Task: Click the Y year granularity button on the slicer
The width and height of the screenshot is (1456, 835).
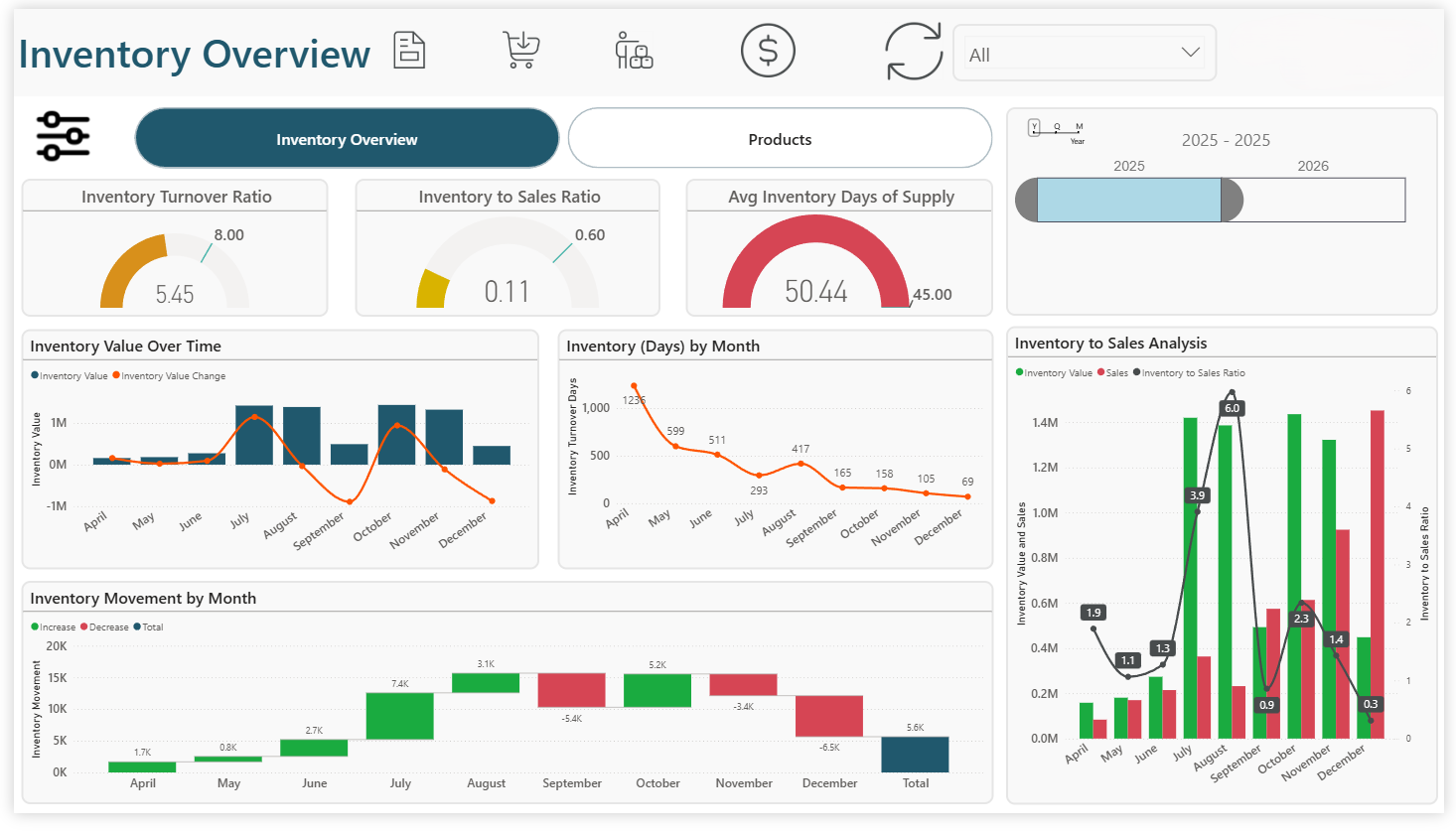Action: 1035,126
